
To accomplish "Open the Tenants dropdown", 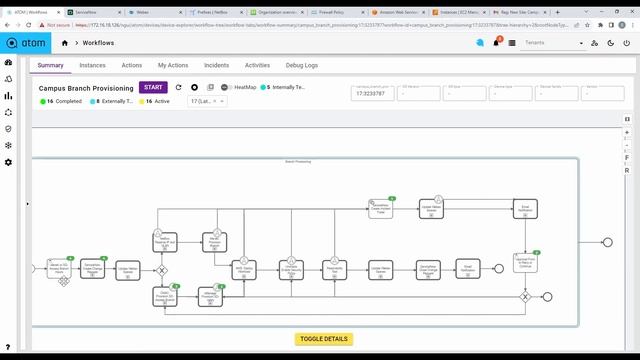I will point(553,43).
